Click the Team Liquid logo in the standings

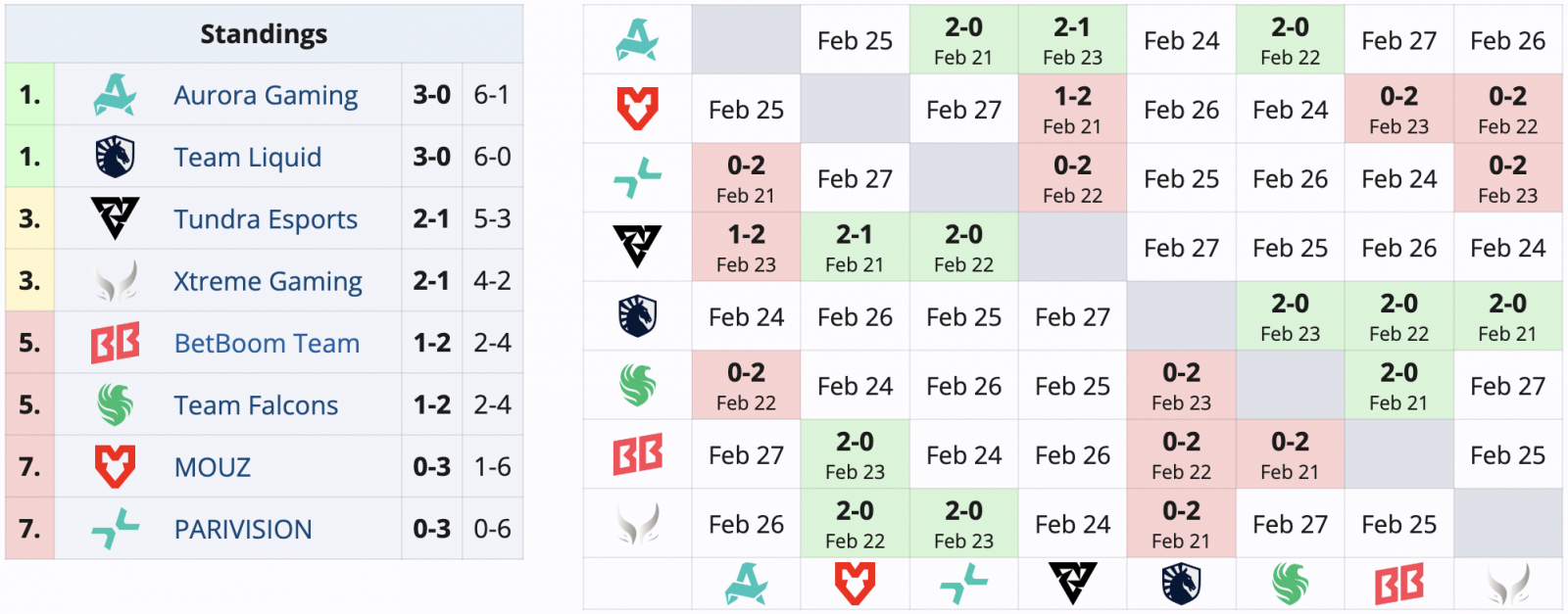pyautogui.click(x=115, y=157)
